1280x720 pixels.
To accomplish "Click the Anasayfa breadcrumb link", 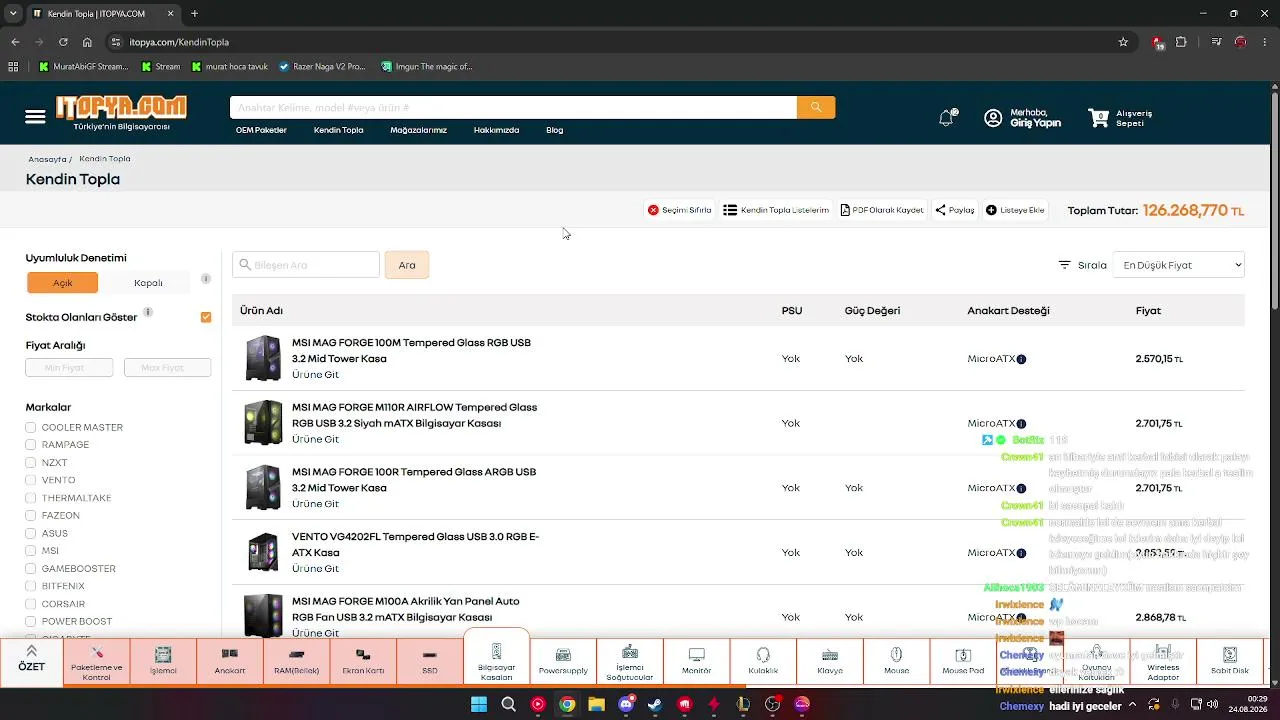I will 47,159.
